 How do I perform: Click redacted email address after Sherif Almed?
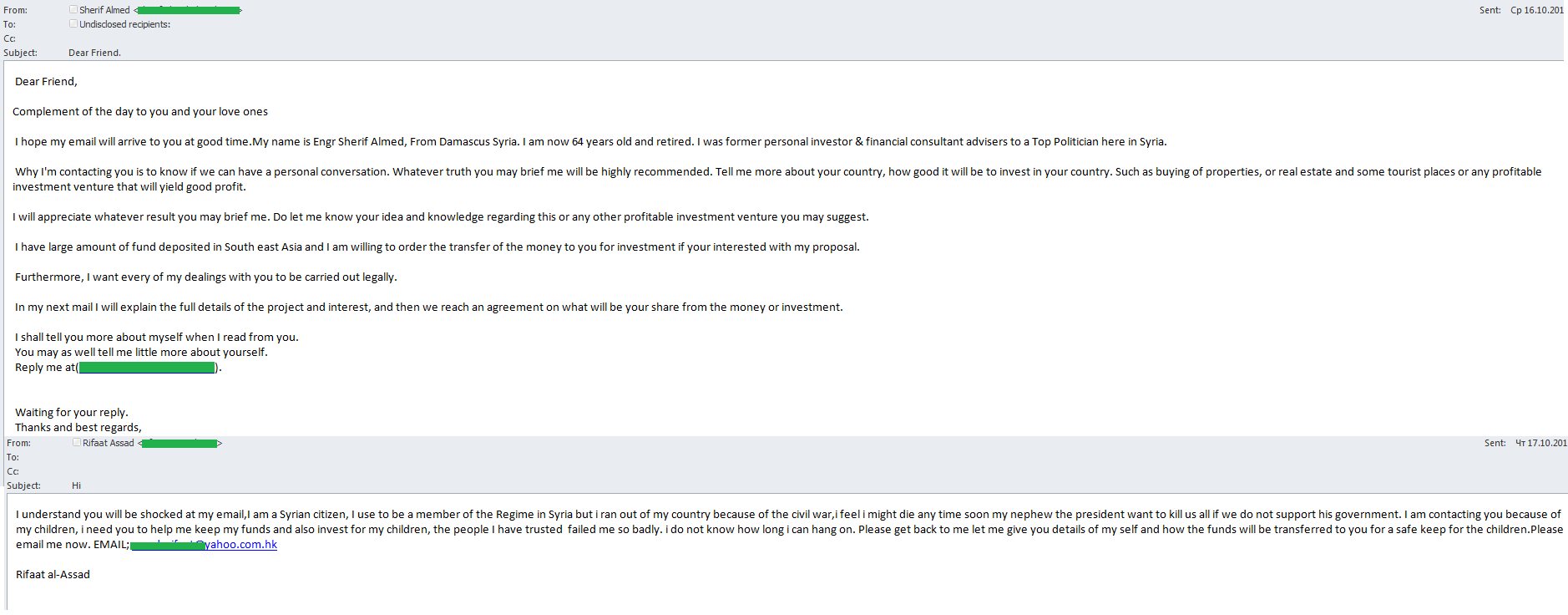tap(189, 10)
